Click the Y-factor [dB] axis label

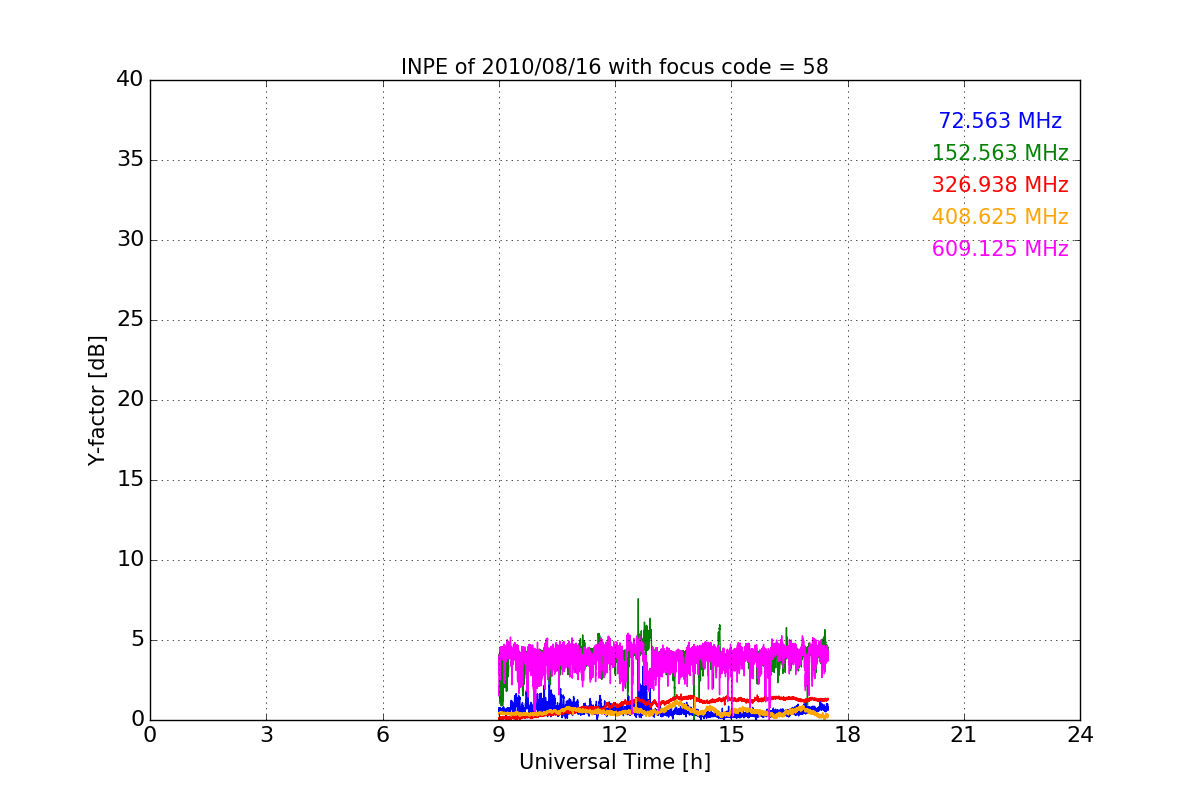97,400
